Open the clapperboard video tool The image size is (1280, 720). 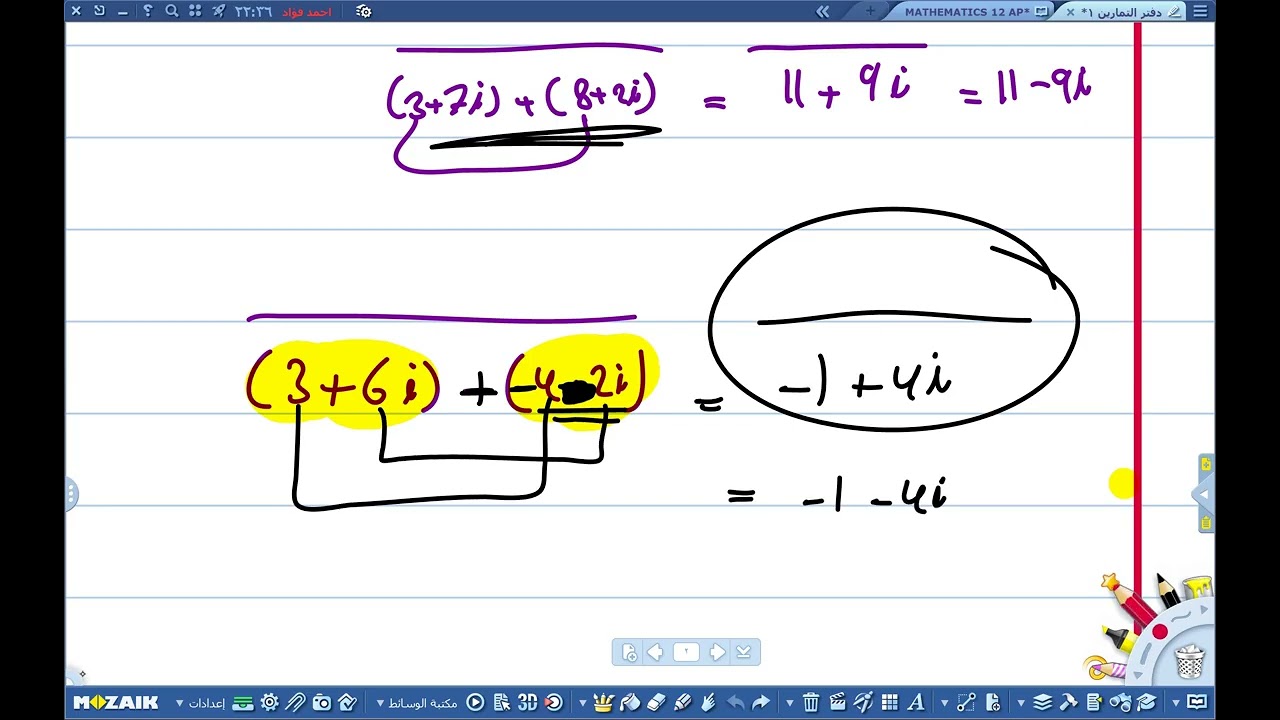click(x=838, y=703)
